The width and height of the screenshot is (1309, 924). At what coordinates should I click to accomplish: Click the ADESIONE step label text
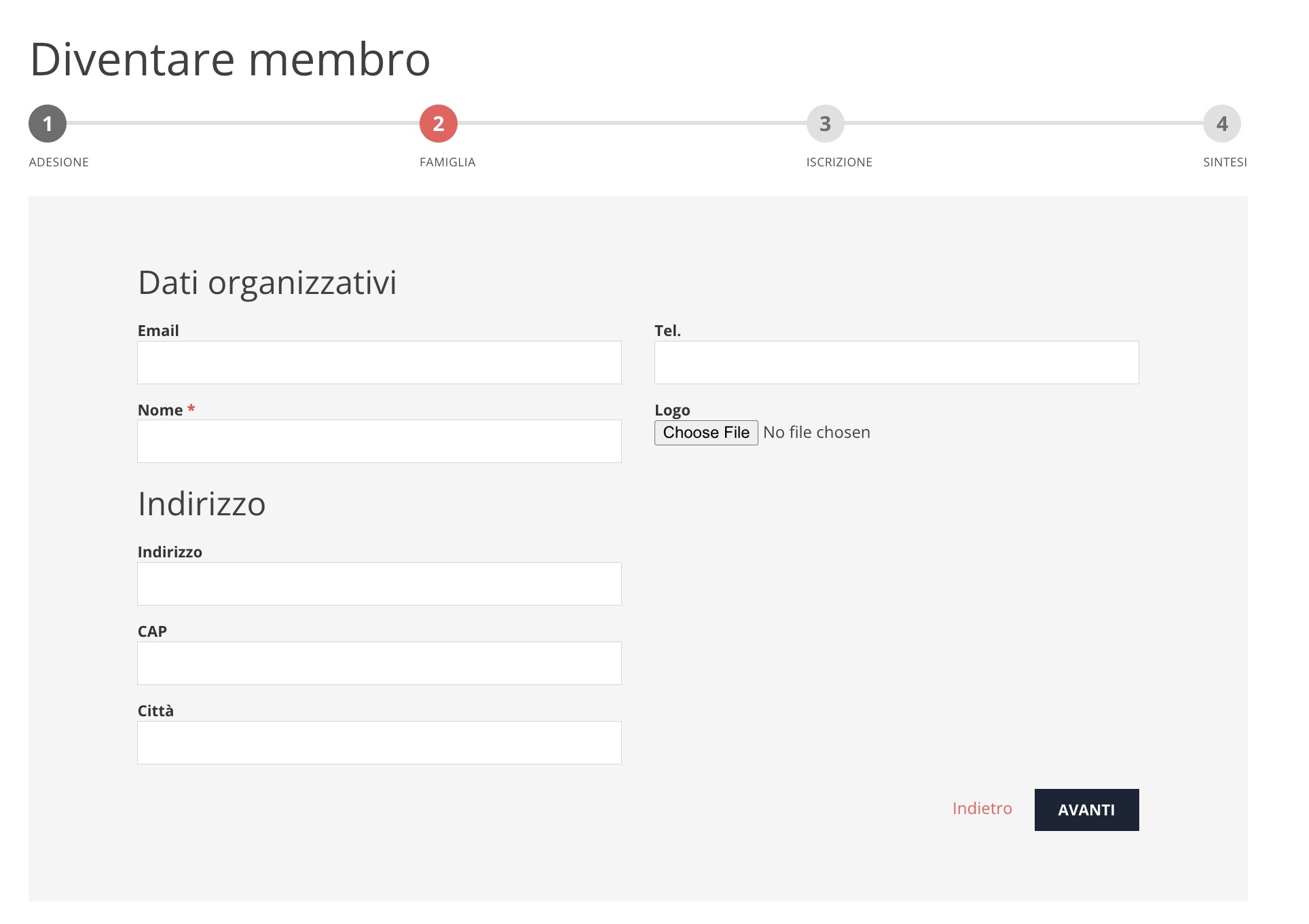pyautogui.click(x=58, y=162)
